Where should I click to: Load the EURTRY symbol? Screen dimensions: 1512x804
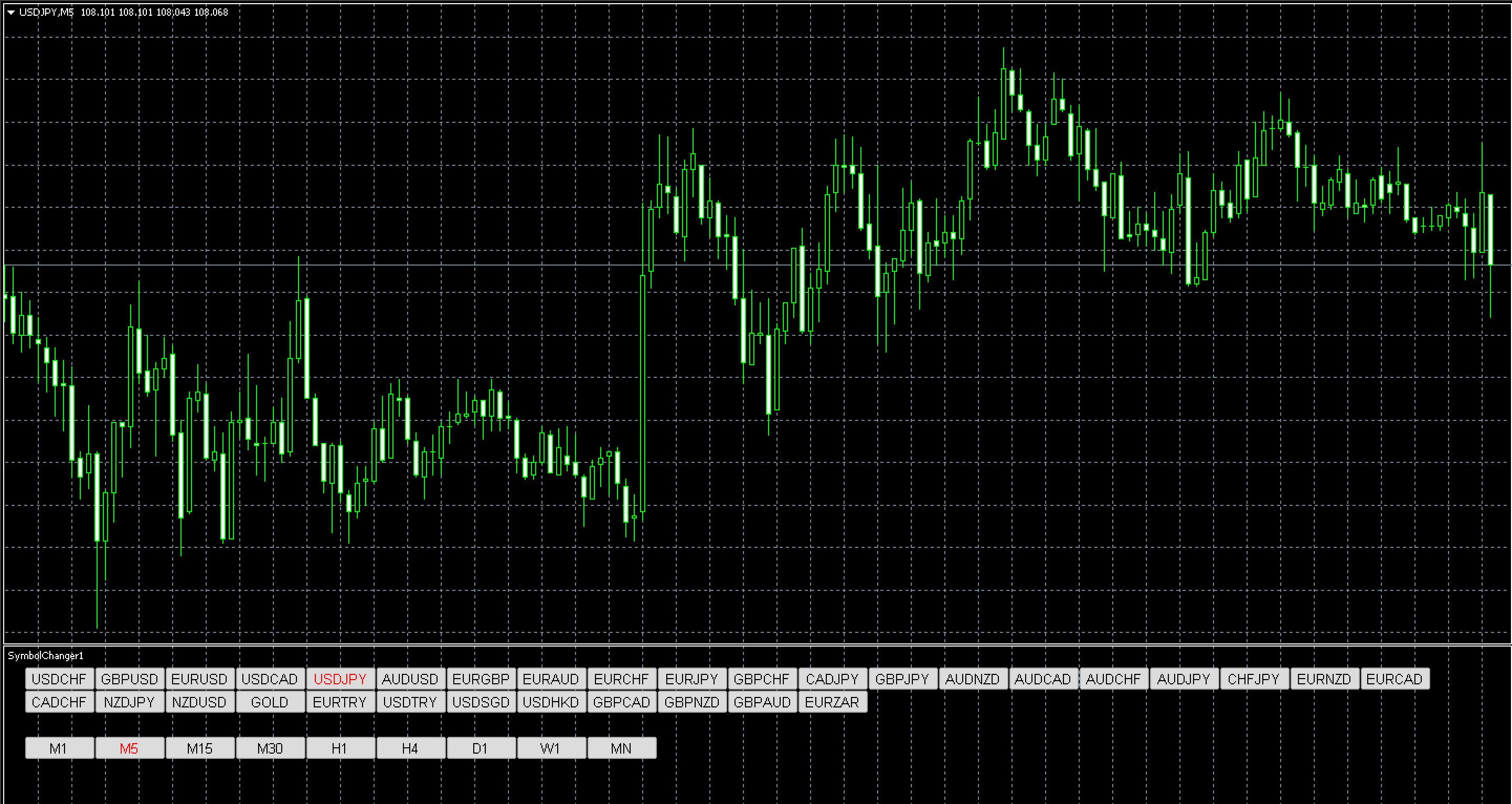(x=340, y=702)
